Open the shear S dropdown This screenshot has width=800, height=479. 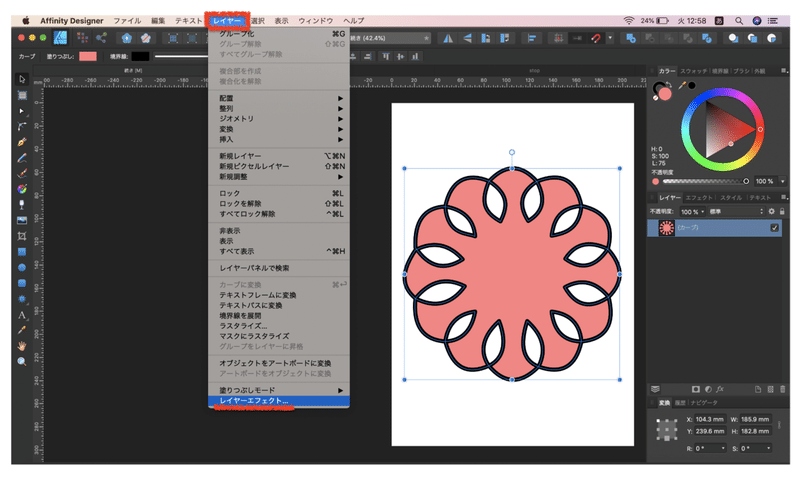pos(768,448)
